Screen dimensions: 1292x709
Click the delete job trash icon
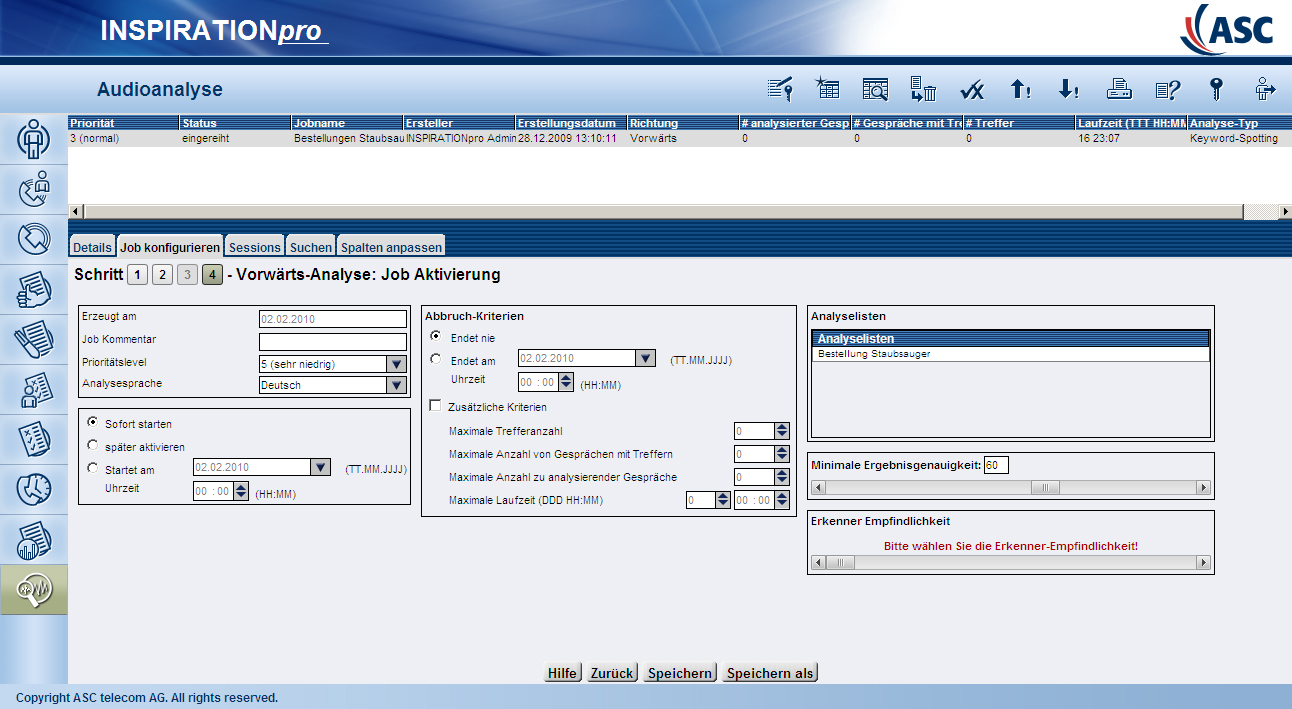coord(923,90)
